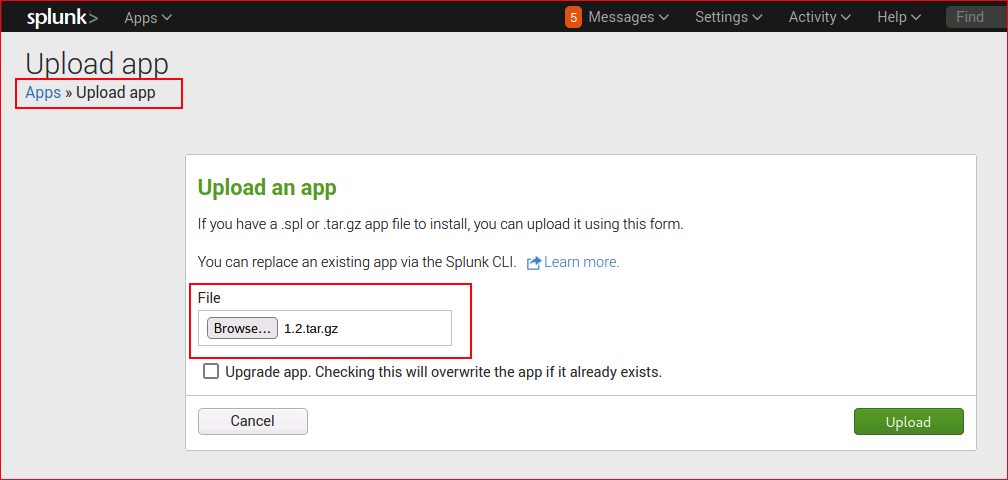The image size is (1008, 480).
Task: Focus the Find search field
Action: [976, 17]
